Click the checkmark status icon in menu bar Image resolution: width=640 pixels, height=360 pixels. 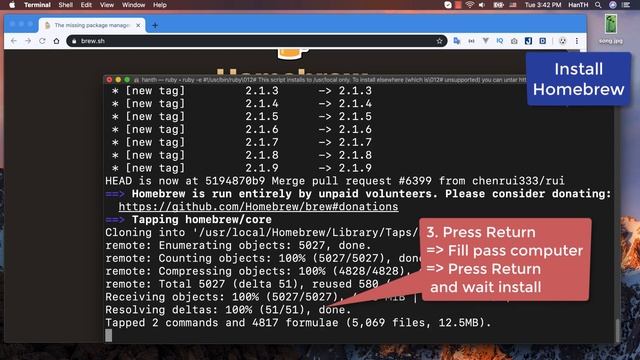click(448, 5)
